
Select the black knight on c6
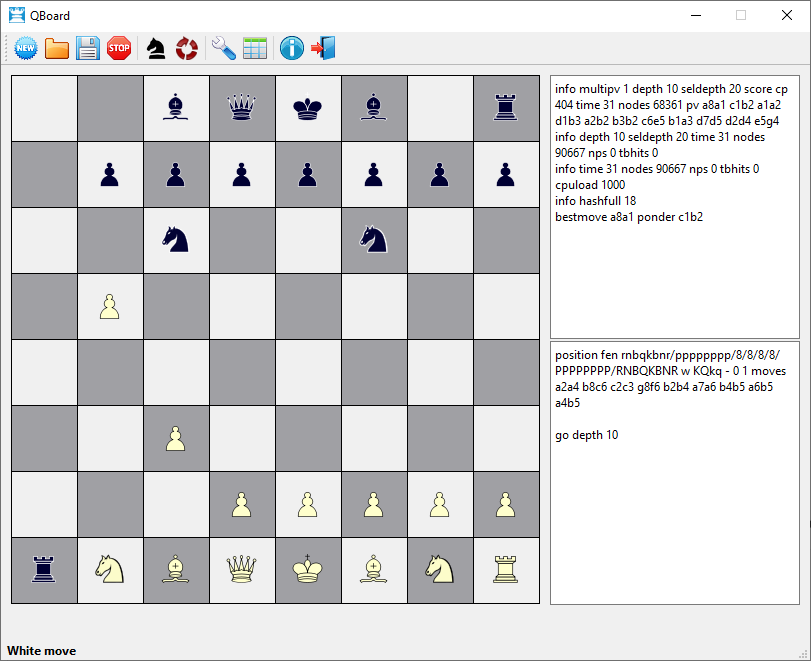(x=176, y=240)
